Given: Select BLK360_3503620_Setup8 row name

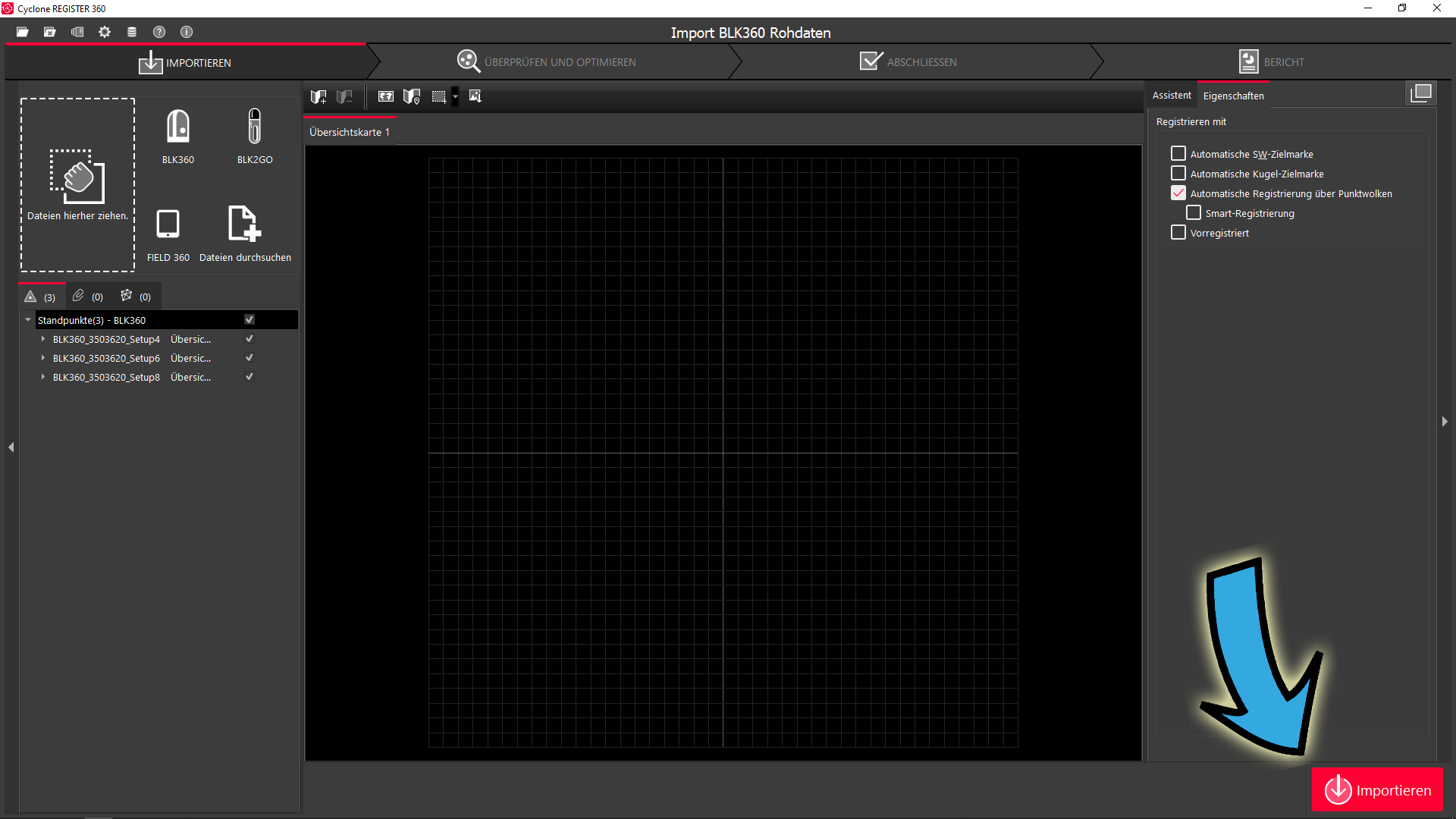Looking at the screenshot, I should (x=106, y=377).
